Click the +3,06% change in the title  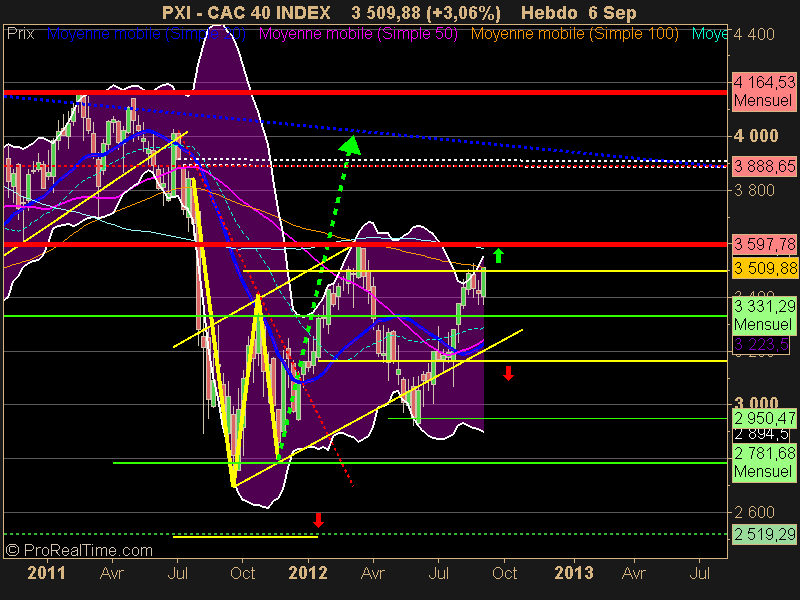(x=463, y=13)
